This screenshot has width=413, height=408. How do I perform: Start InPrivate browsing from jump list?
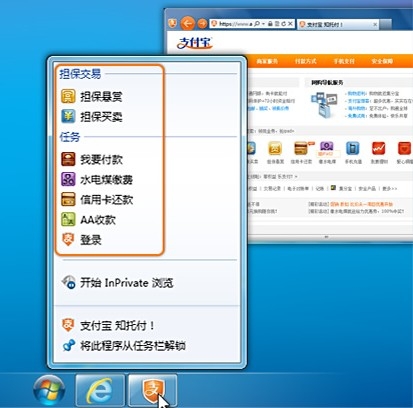point(117,283)
